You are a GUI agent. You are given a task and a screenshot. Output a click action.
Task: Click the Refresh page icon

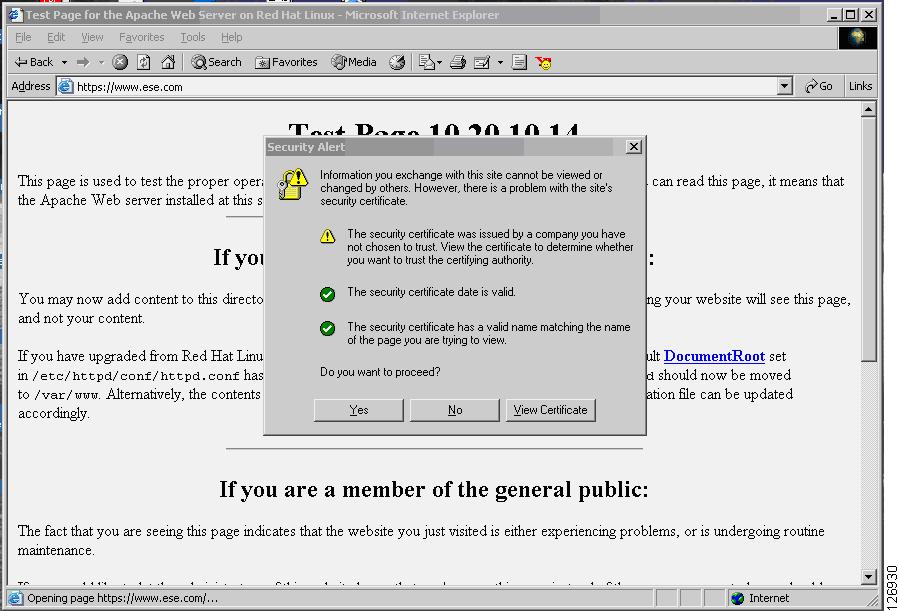click(x=143, y=62)
